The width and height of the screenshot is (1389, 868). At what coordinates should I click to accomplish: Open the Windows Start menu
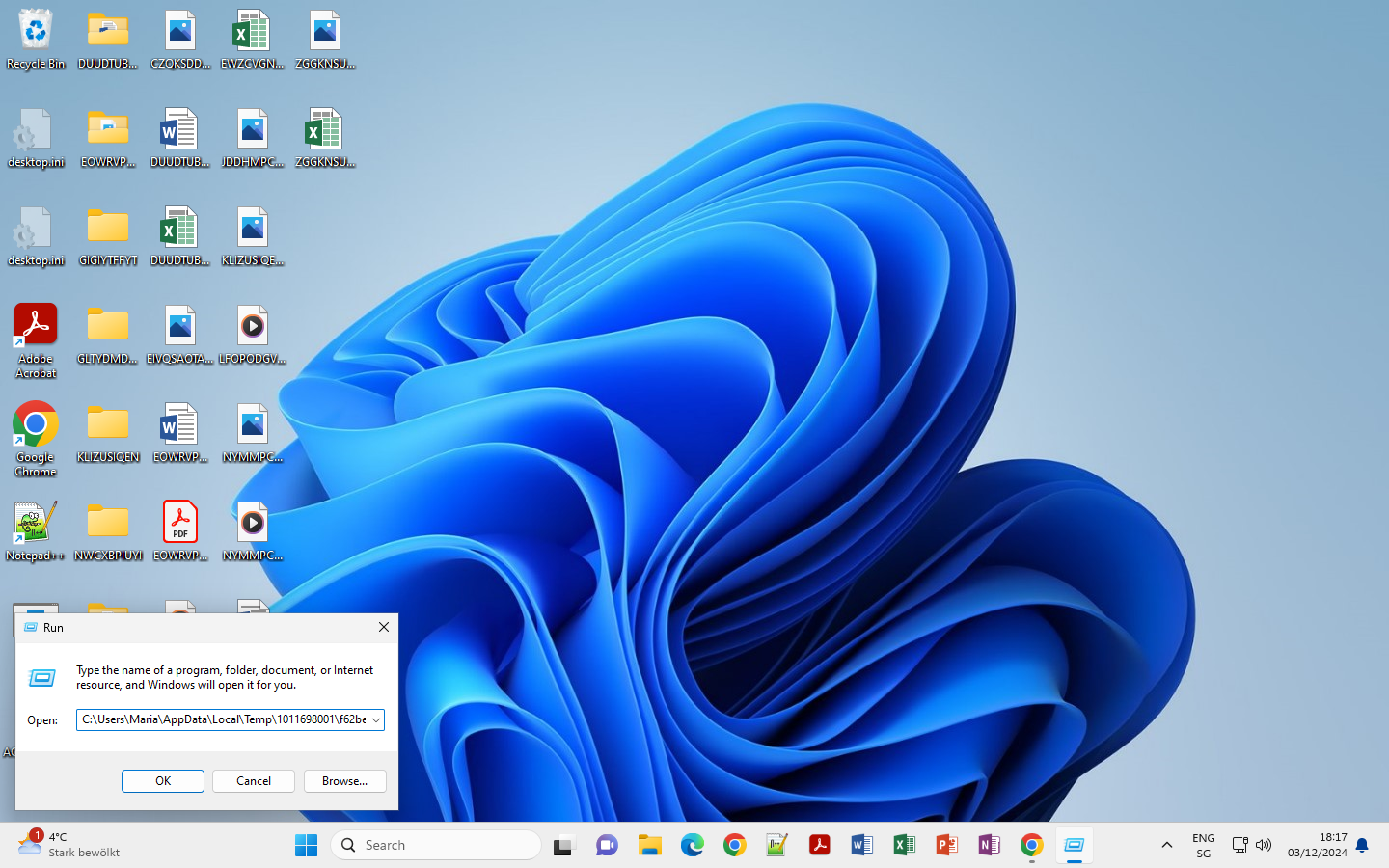306,846
